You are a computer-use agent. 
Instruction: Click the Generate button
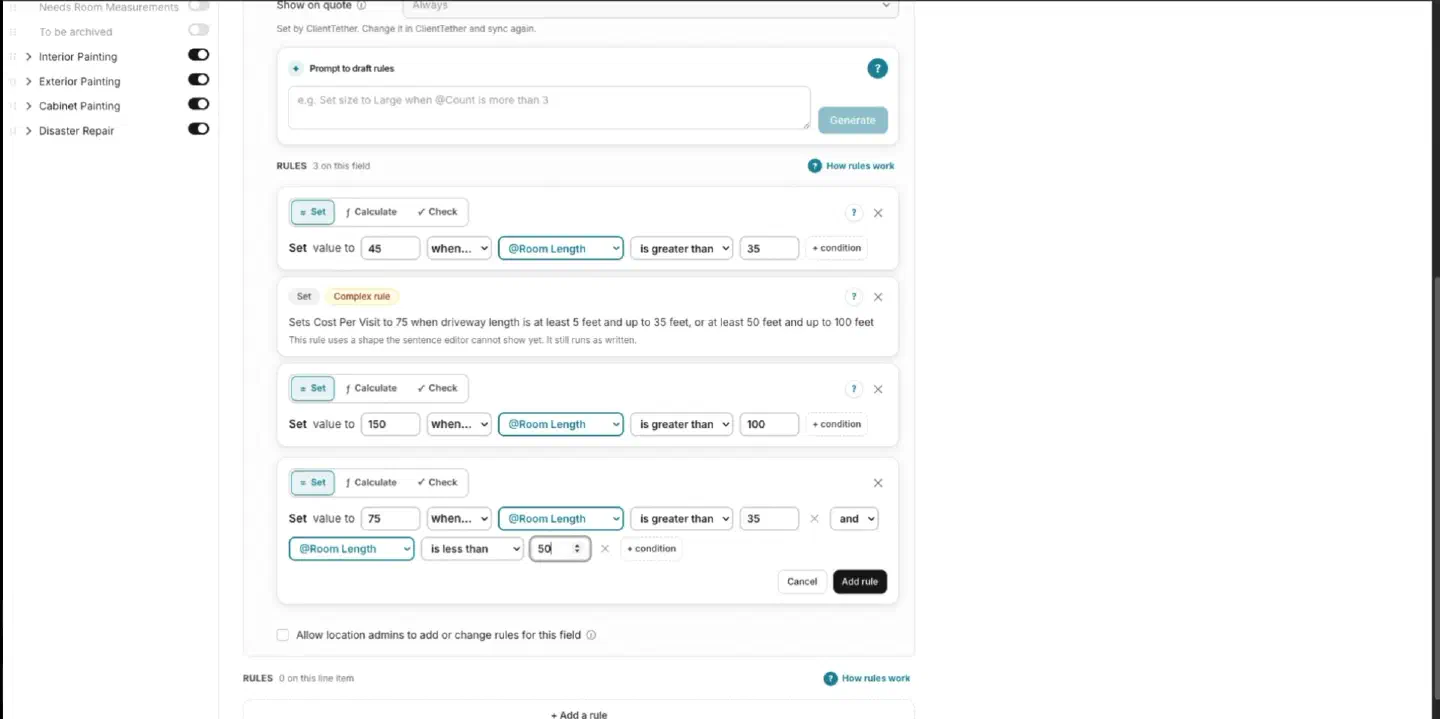[852, 120]
